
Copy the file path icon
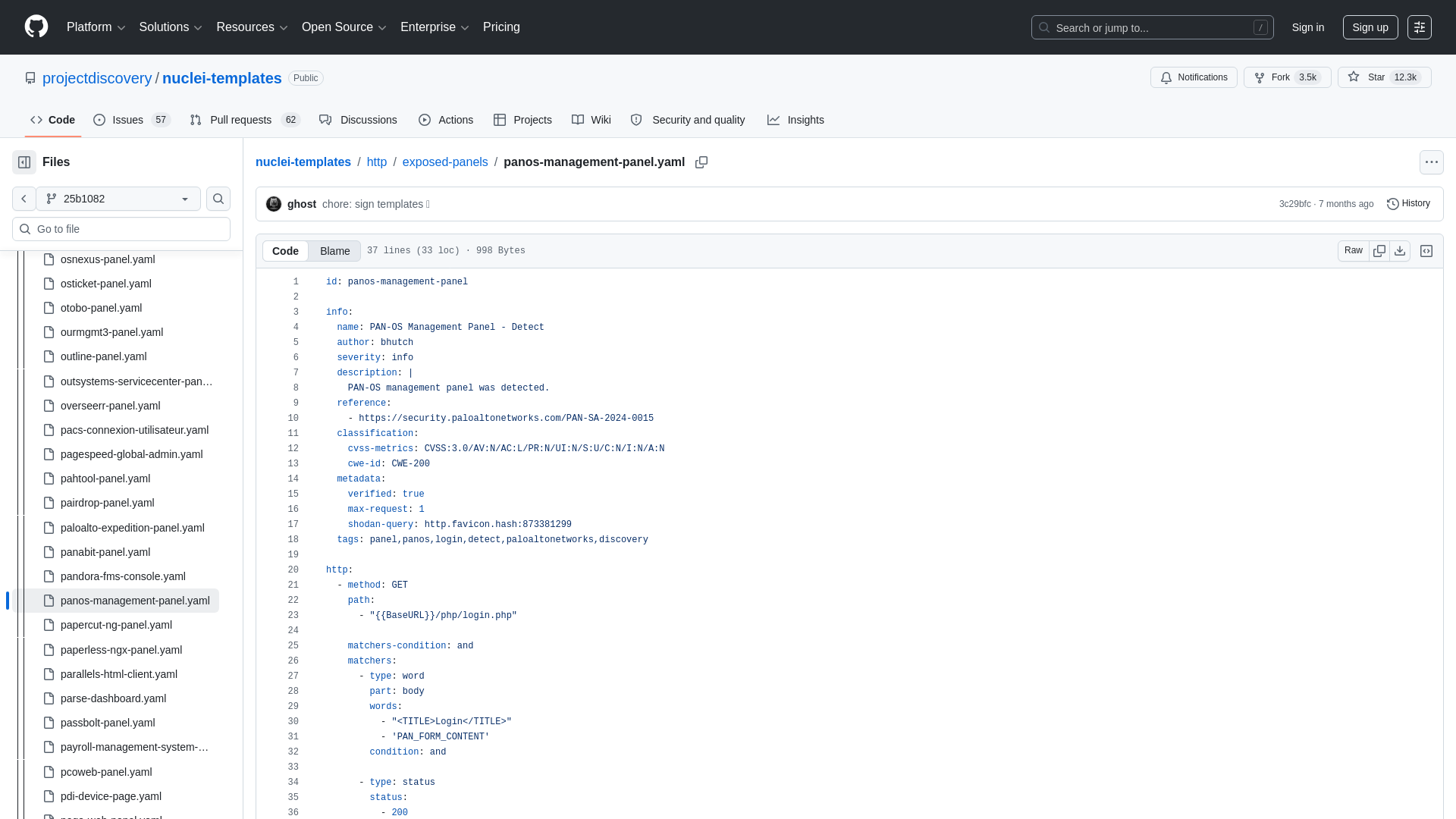701,162
